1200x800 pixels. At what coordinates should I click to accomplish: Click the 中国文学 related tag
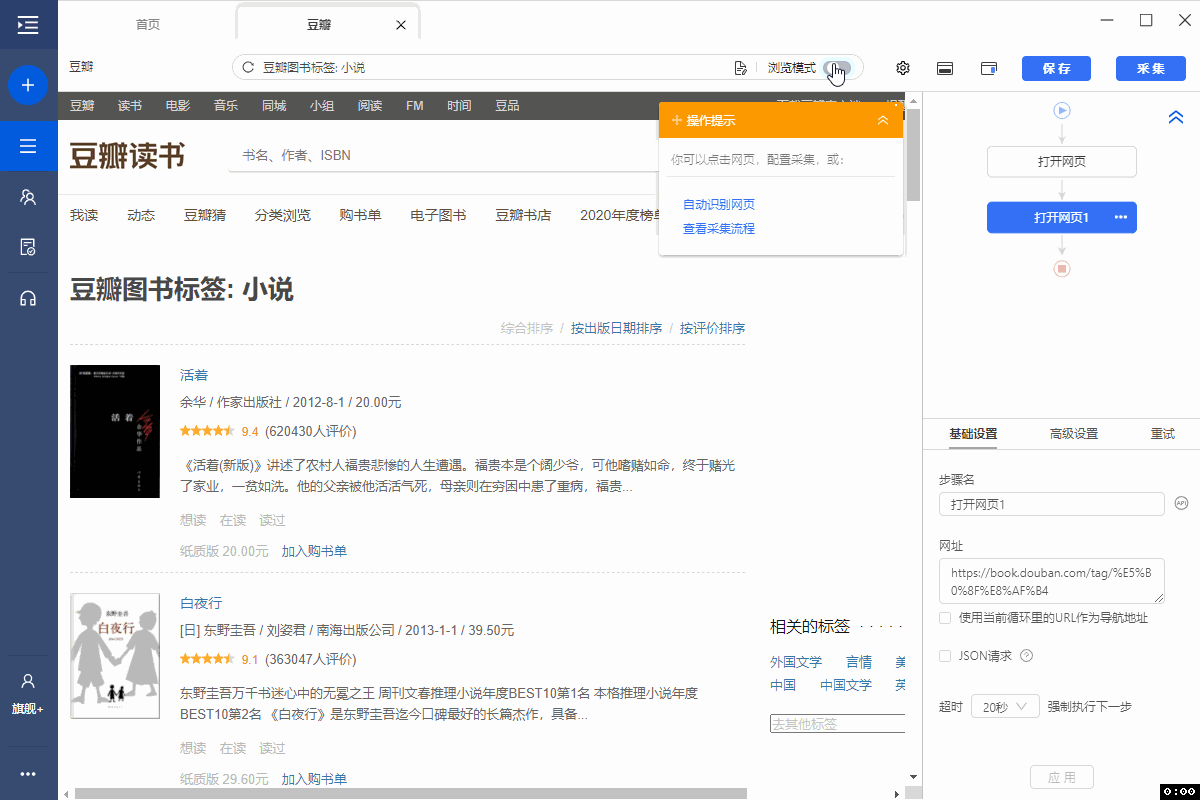[846, 685]
